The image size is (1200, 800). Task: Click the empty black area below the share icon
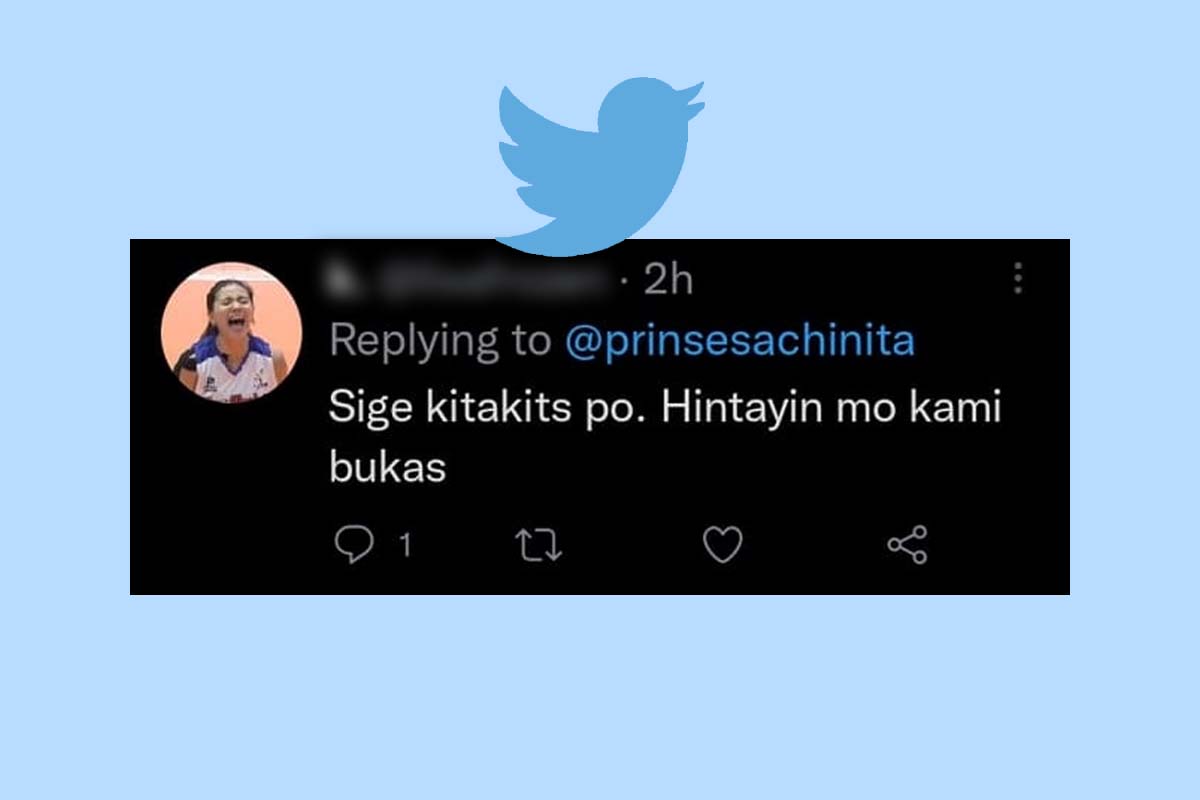(908, 582)
